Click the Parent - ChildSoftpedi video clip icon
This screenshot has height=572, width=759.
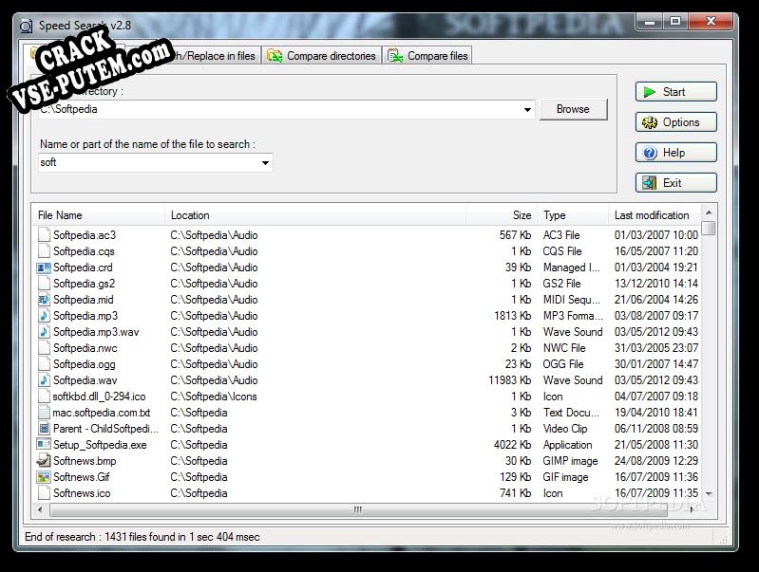coord(44,429)
